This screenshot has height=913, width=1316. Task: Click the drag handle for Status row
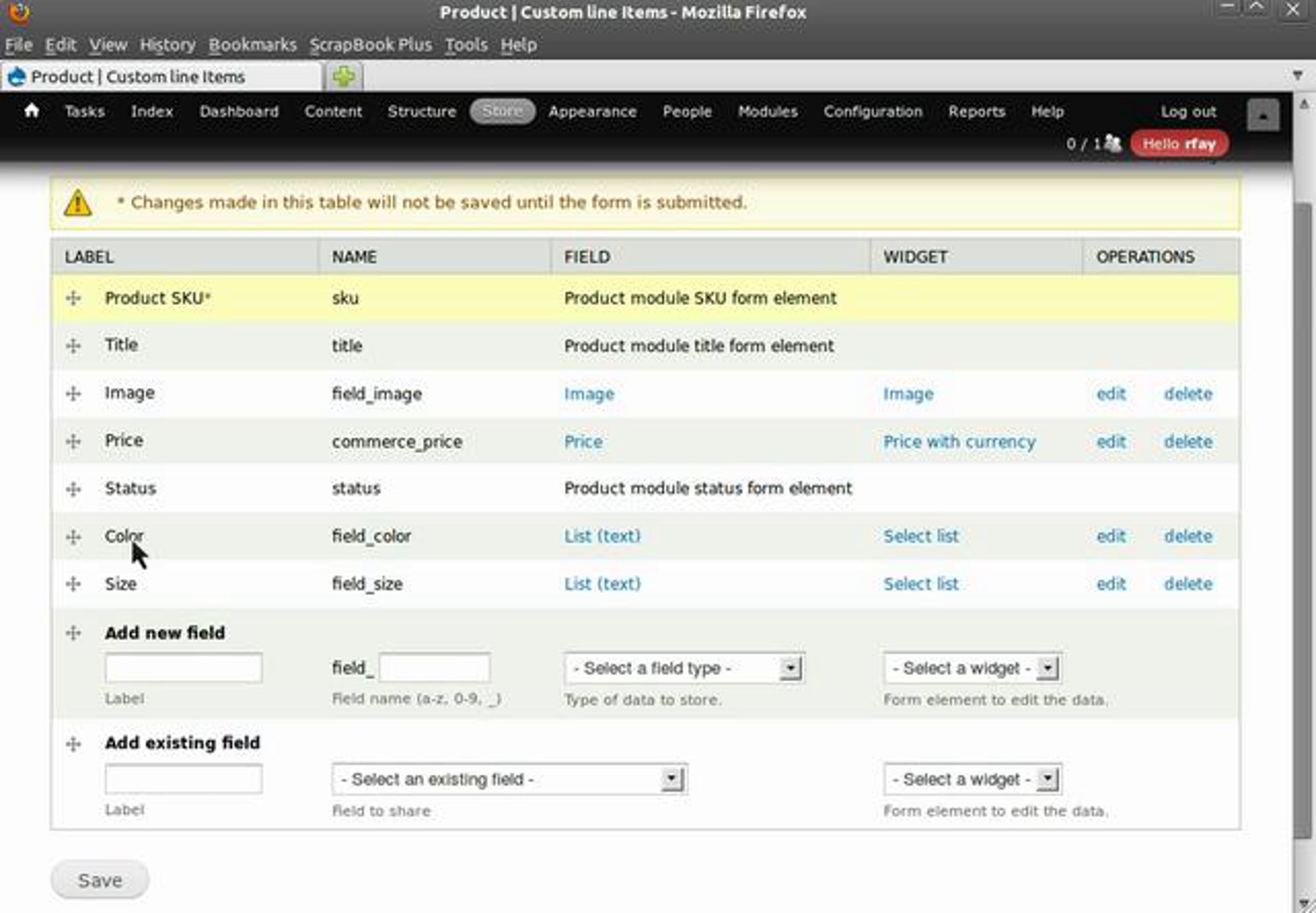pos(73,489)
